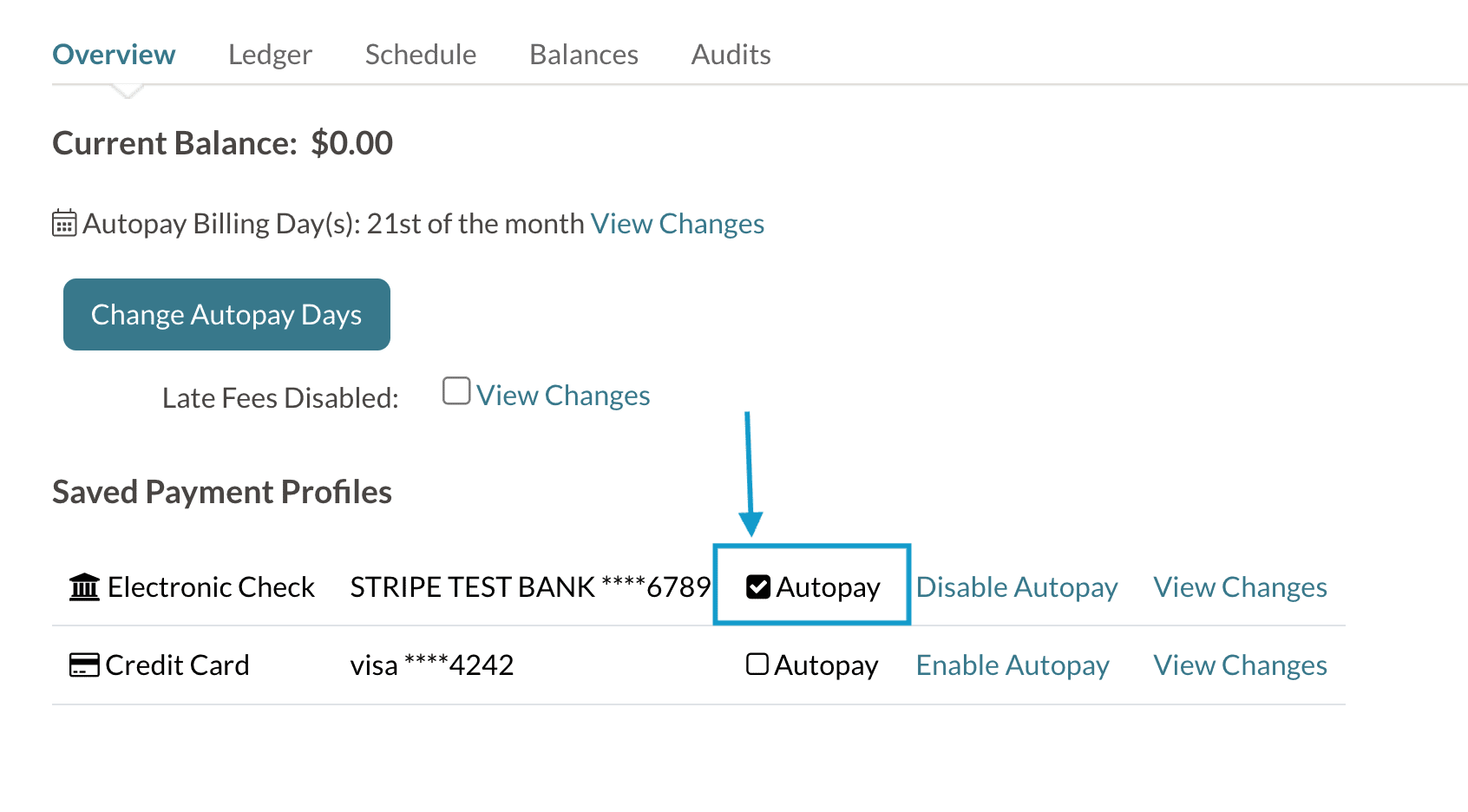1468x812 pixels.
Task: Enable the Autopay checkbox for visa ****4242
Action: tap(757, 664)
